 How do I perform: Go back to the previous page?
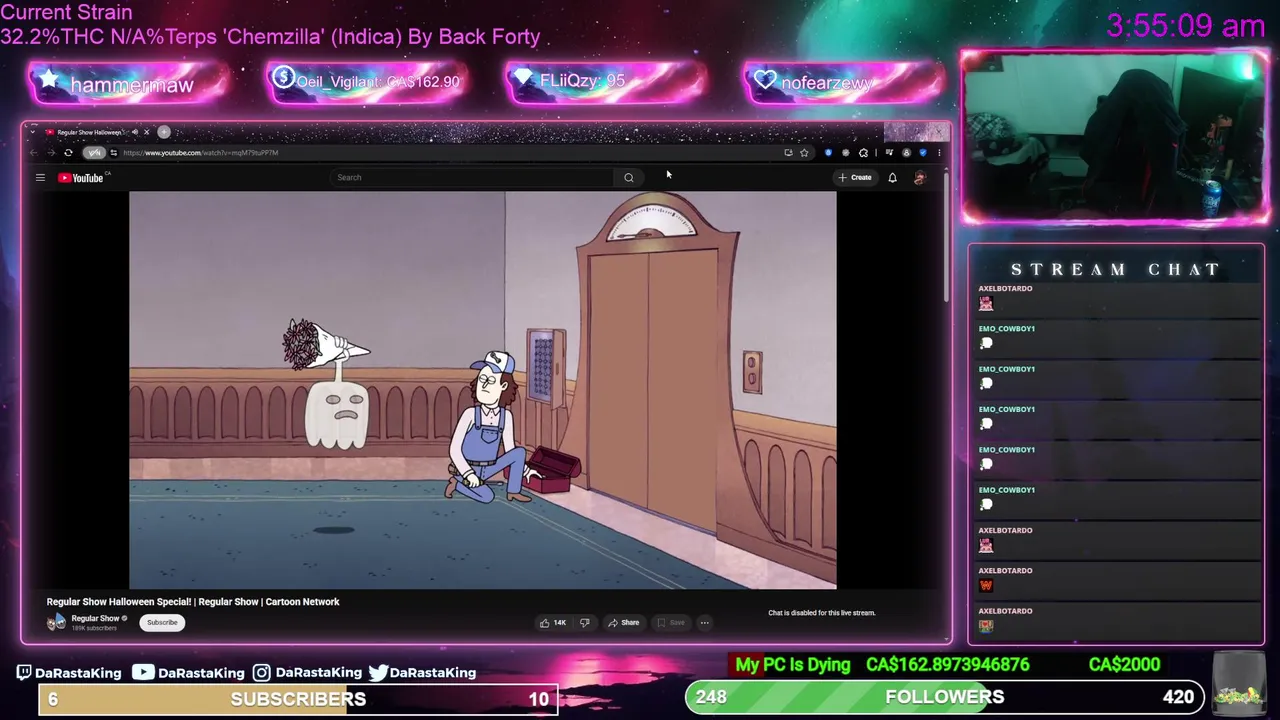coord(33,153)
